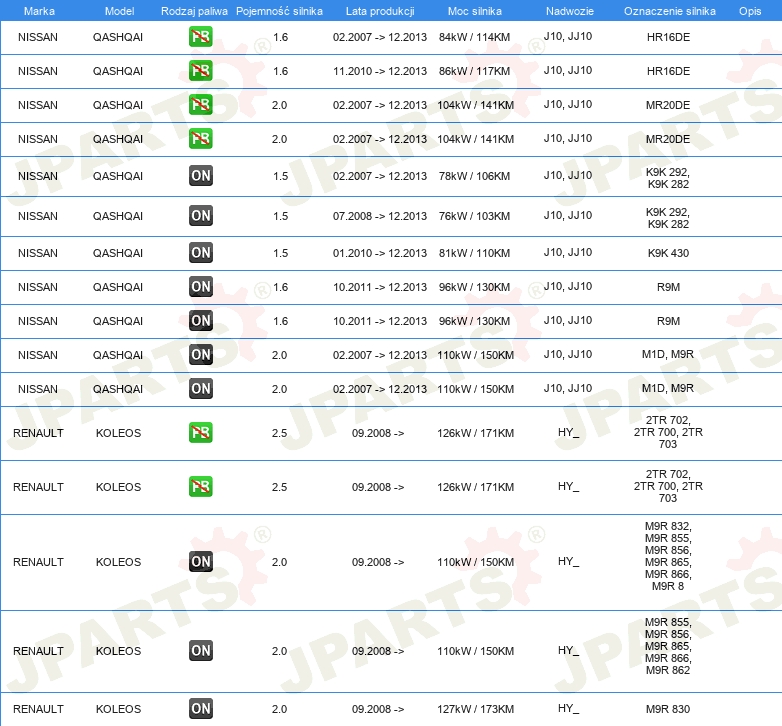The image size is (782, 726).
Task: Click the ON icon in the M9R 862 row
Action: coord(200,651)
